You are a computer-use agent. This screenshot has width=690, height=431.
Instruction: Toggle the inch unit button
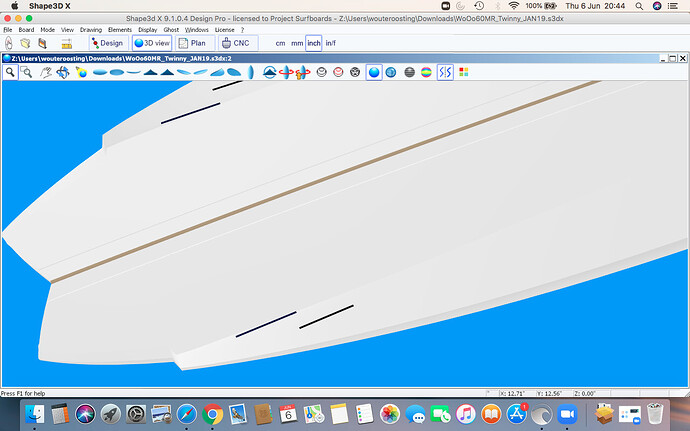point(314,44)
